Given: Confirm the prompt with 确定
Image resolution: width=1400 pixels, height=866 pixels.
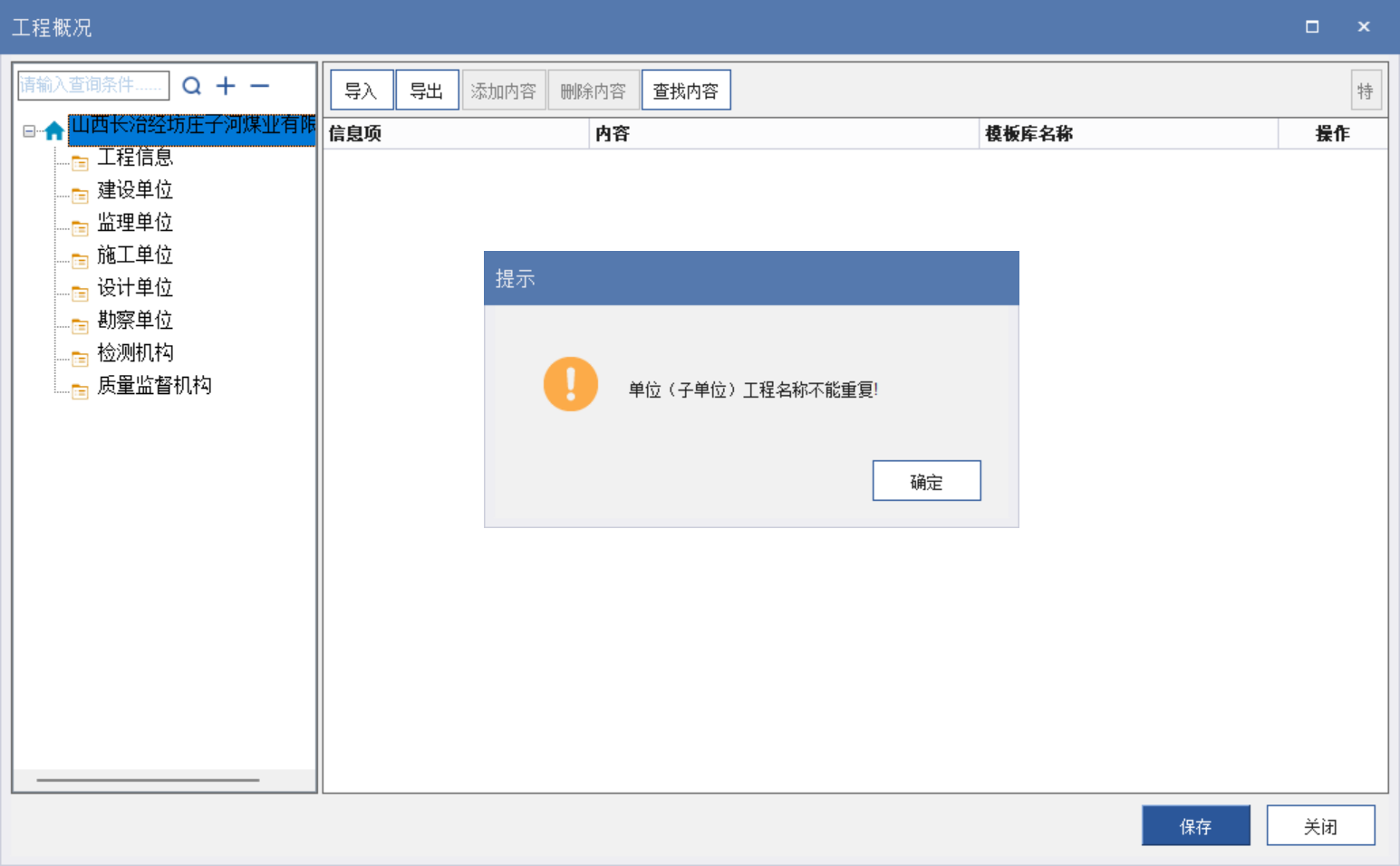Looking at the screenshot, I should (926, 481).
